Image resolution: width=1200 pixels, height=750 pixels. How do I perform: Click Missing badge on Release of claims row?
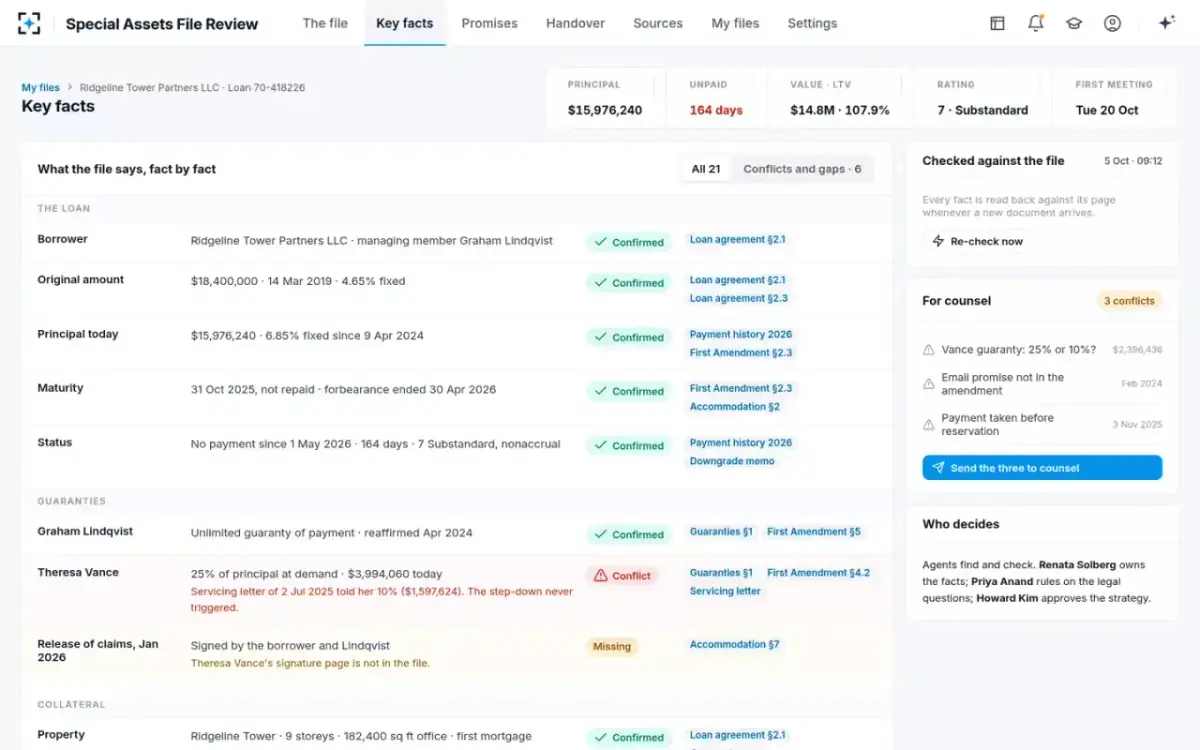[x=612, y=647]
